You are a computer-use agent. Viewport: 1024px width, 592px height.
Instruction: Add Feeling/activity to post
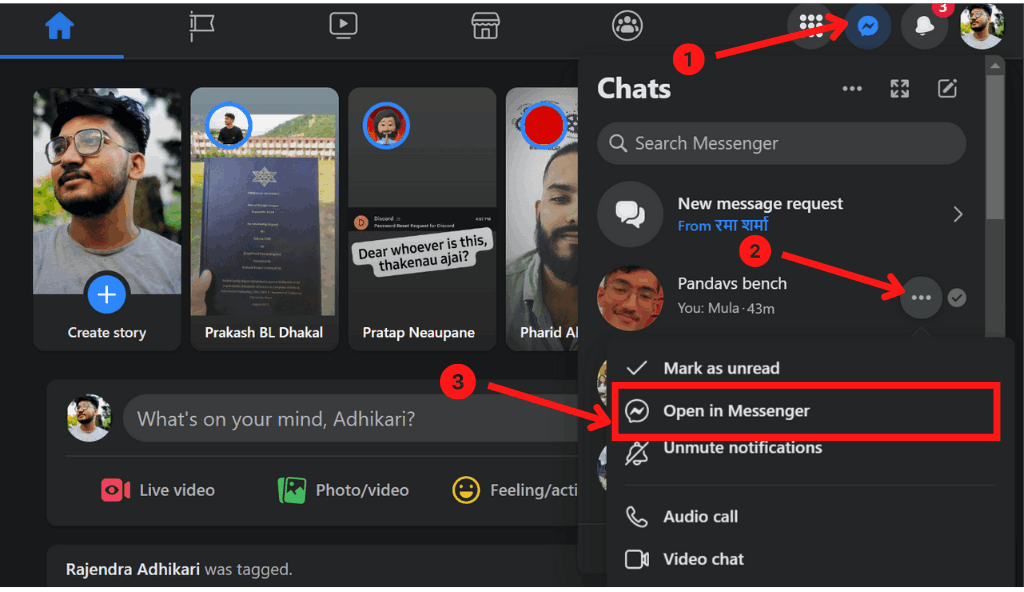point(515,490)
